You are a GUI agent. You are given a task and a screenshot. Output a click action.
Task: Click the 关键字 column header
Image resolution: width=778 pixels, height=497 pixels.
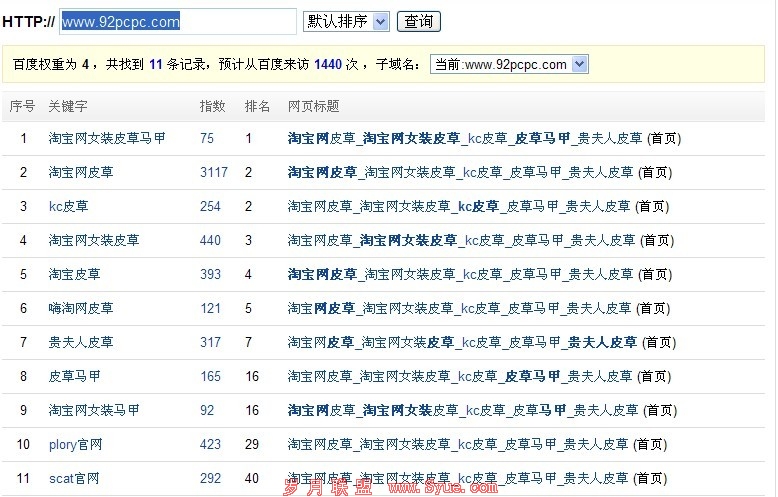(x=68, y=106)
